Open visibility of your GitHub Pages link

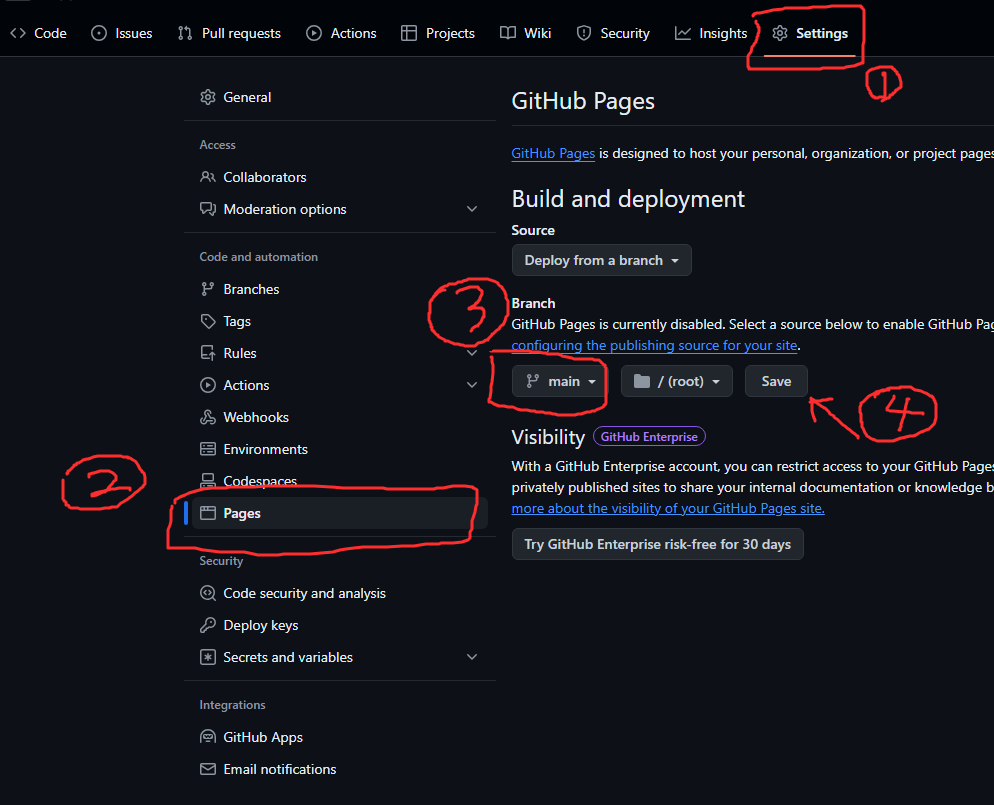pyautogui.click(x=668, y=508)
